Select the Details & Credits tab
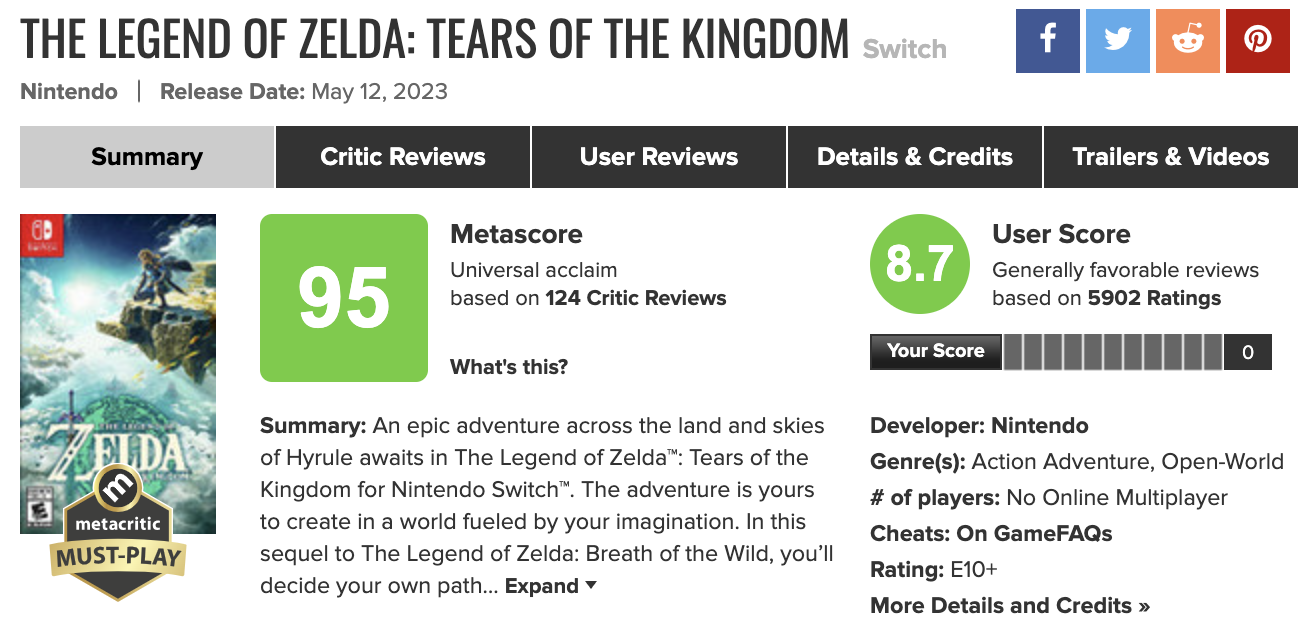 (x=914, y=156)
